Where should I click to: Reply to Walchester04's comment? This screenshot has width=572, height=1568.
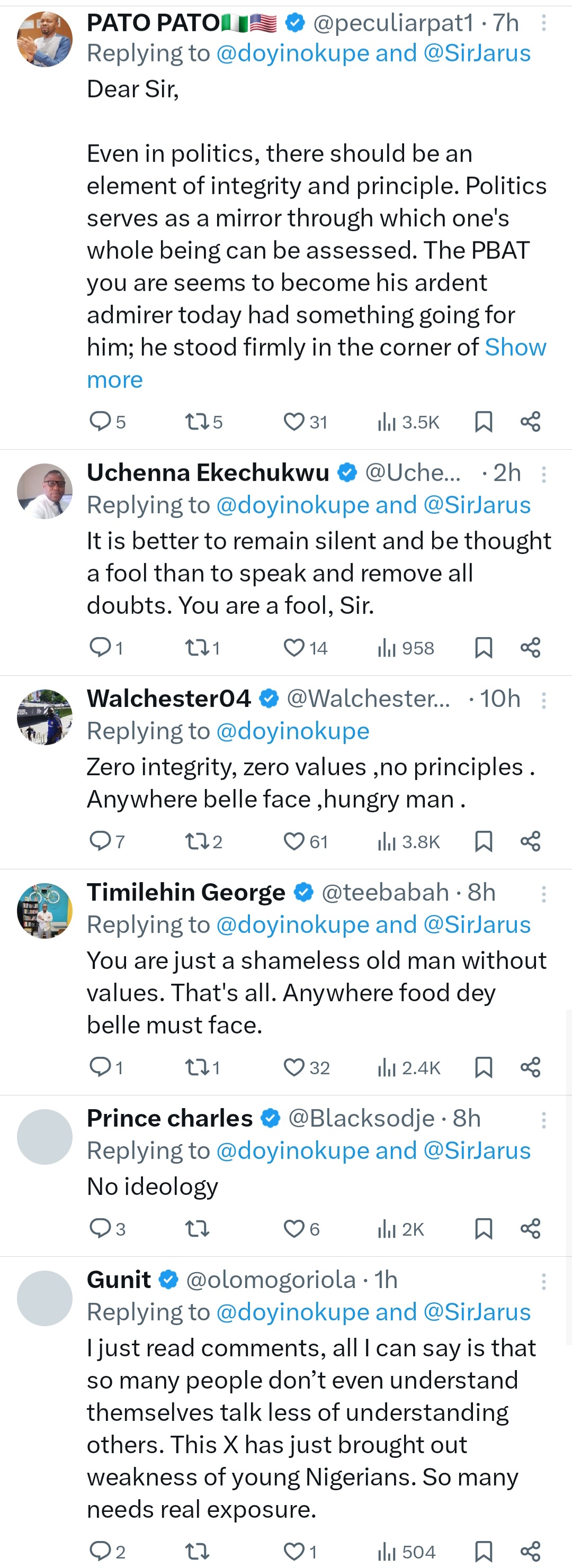coord(100,841)
